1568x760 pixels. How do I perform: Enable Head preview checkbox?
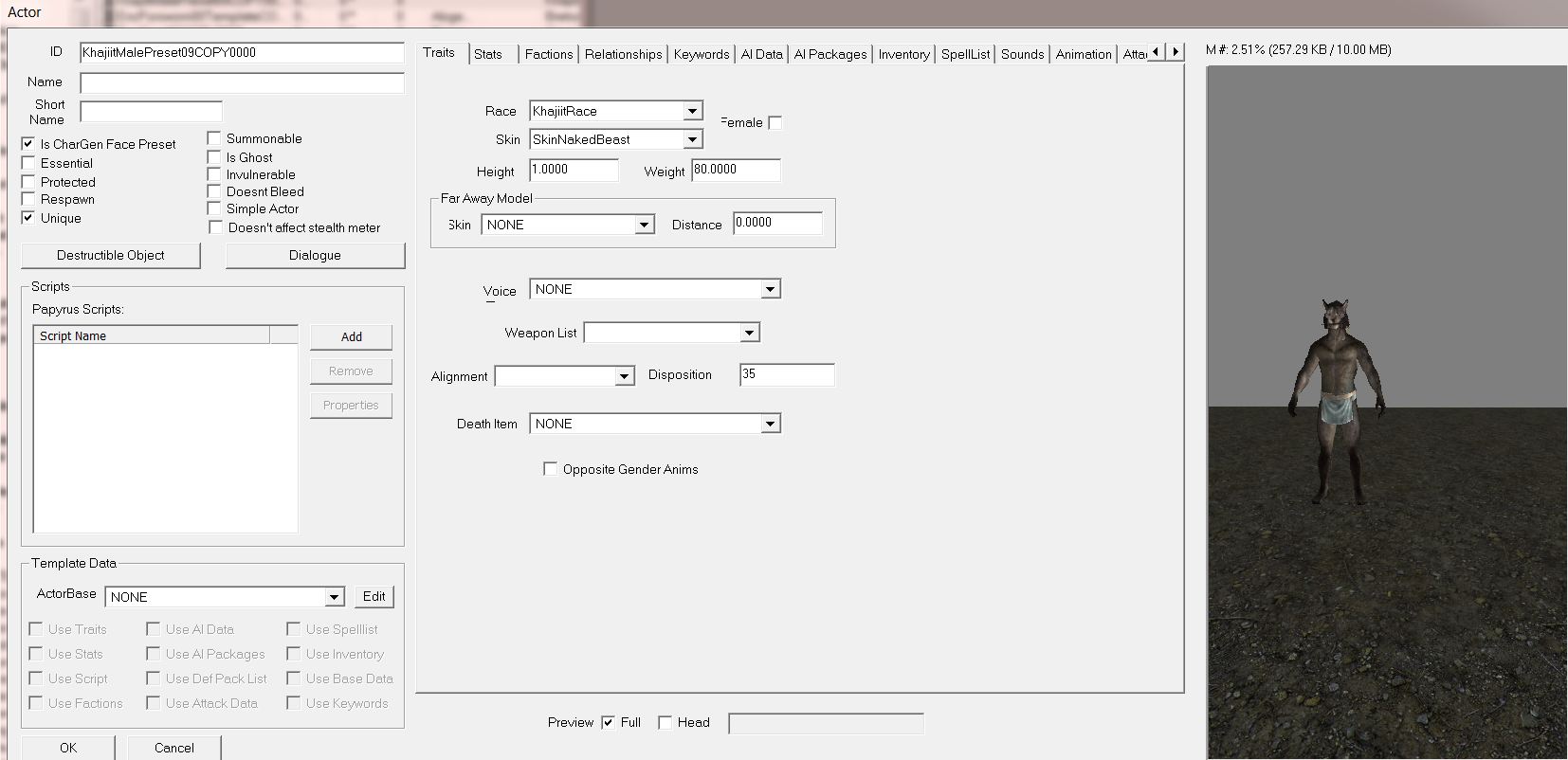pos(665,722)
